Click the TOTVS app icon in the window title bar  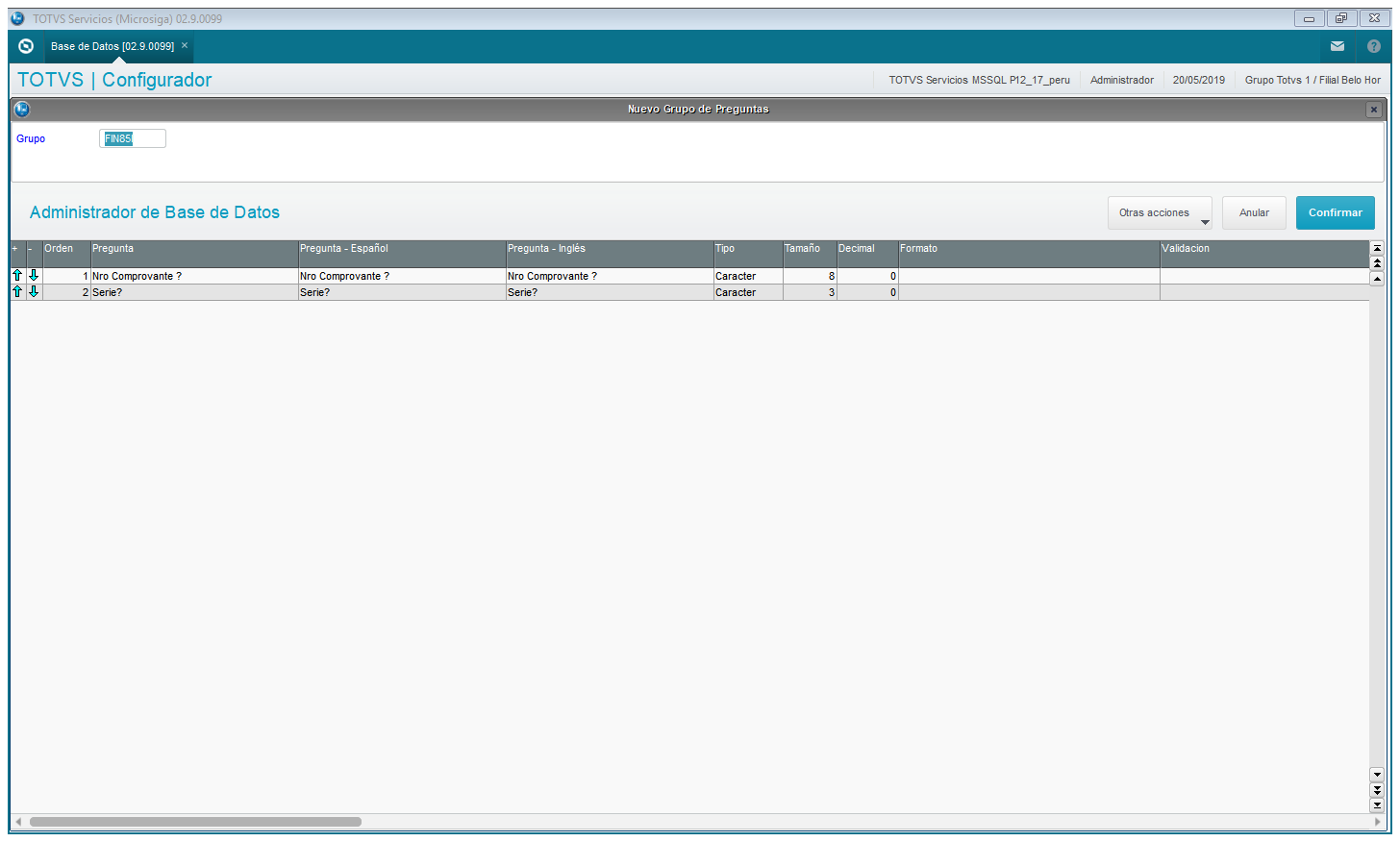point(17,18)
